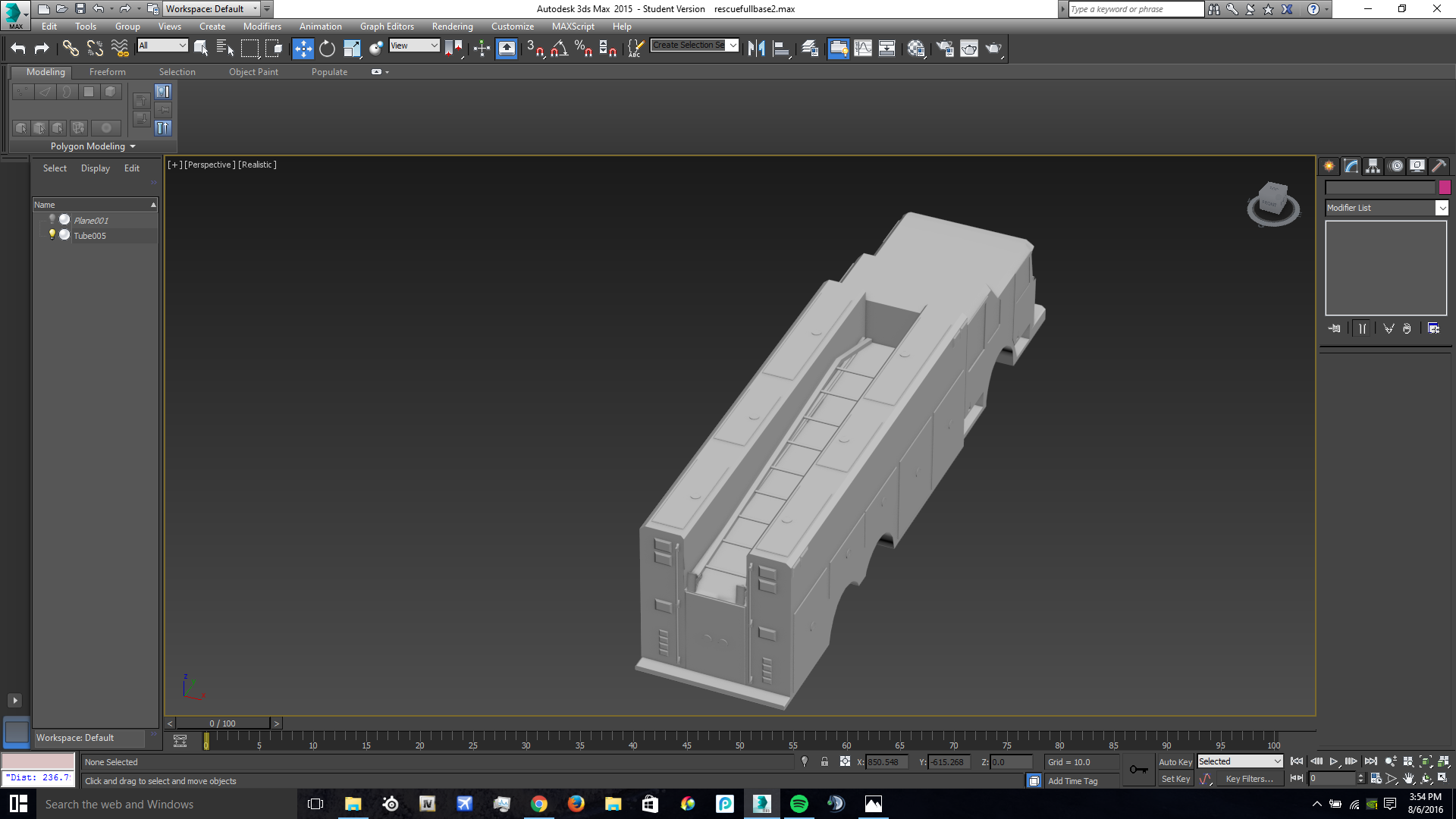Select the Move tool in toolbar
The width and height of the screenshot is (1456, 819).
pyautogui.click(x=303, y=49)
